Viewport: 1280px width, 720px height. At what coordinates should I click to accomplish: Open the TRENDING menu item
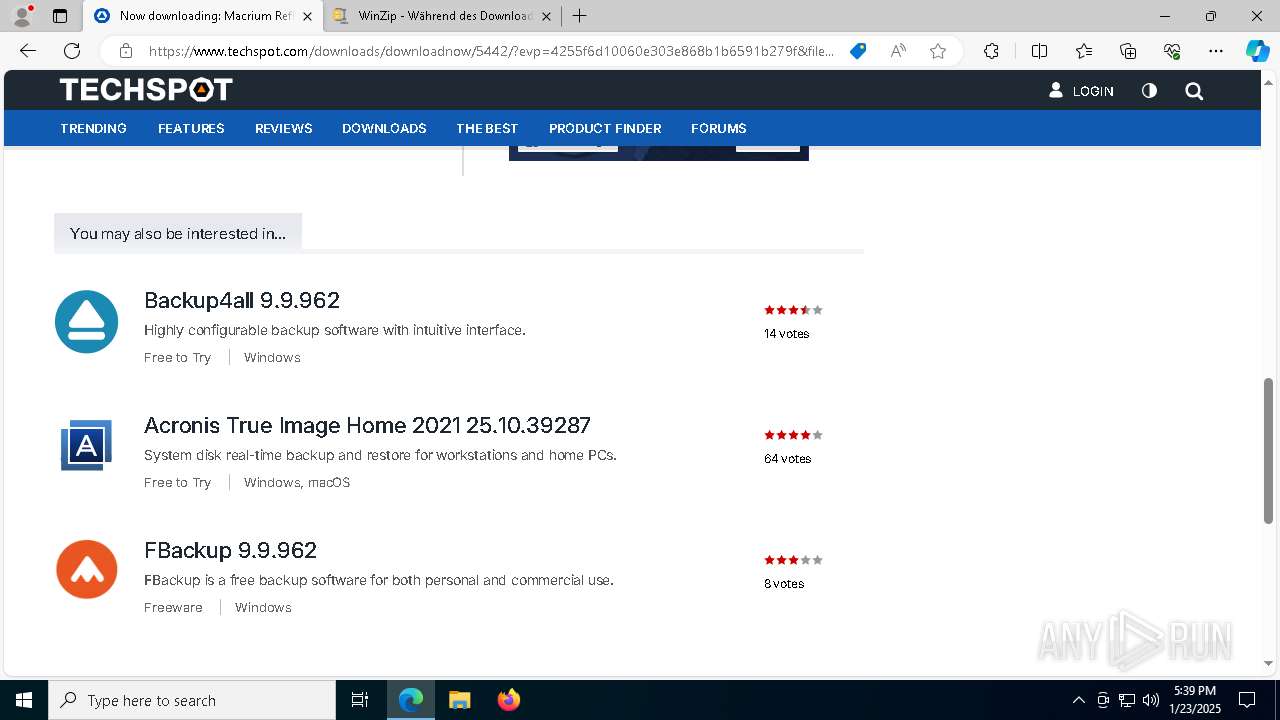tap(93, 128)
